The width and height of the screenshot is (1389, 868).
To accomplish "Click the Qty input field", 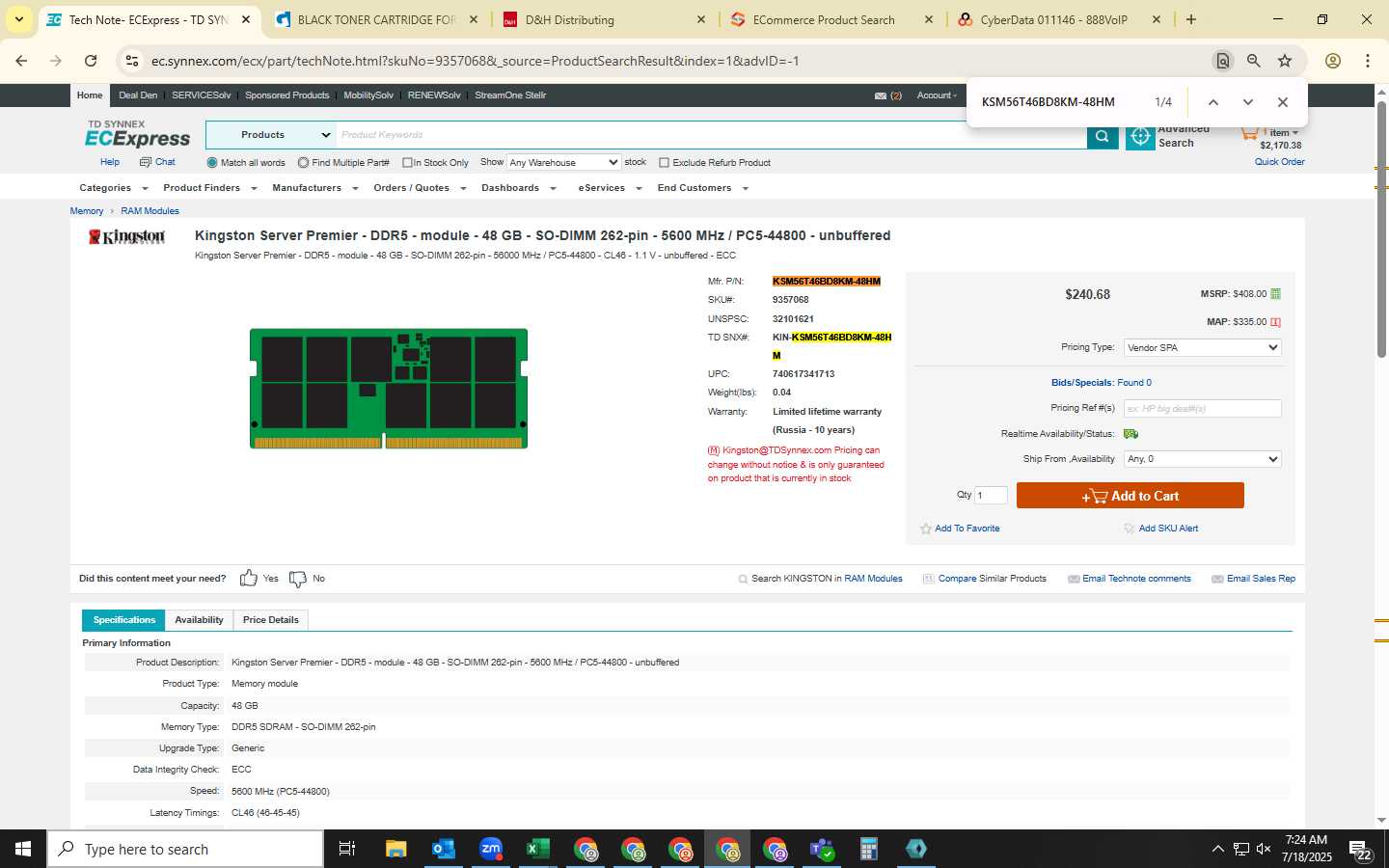I will (x=991, y=495).
